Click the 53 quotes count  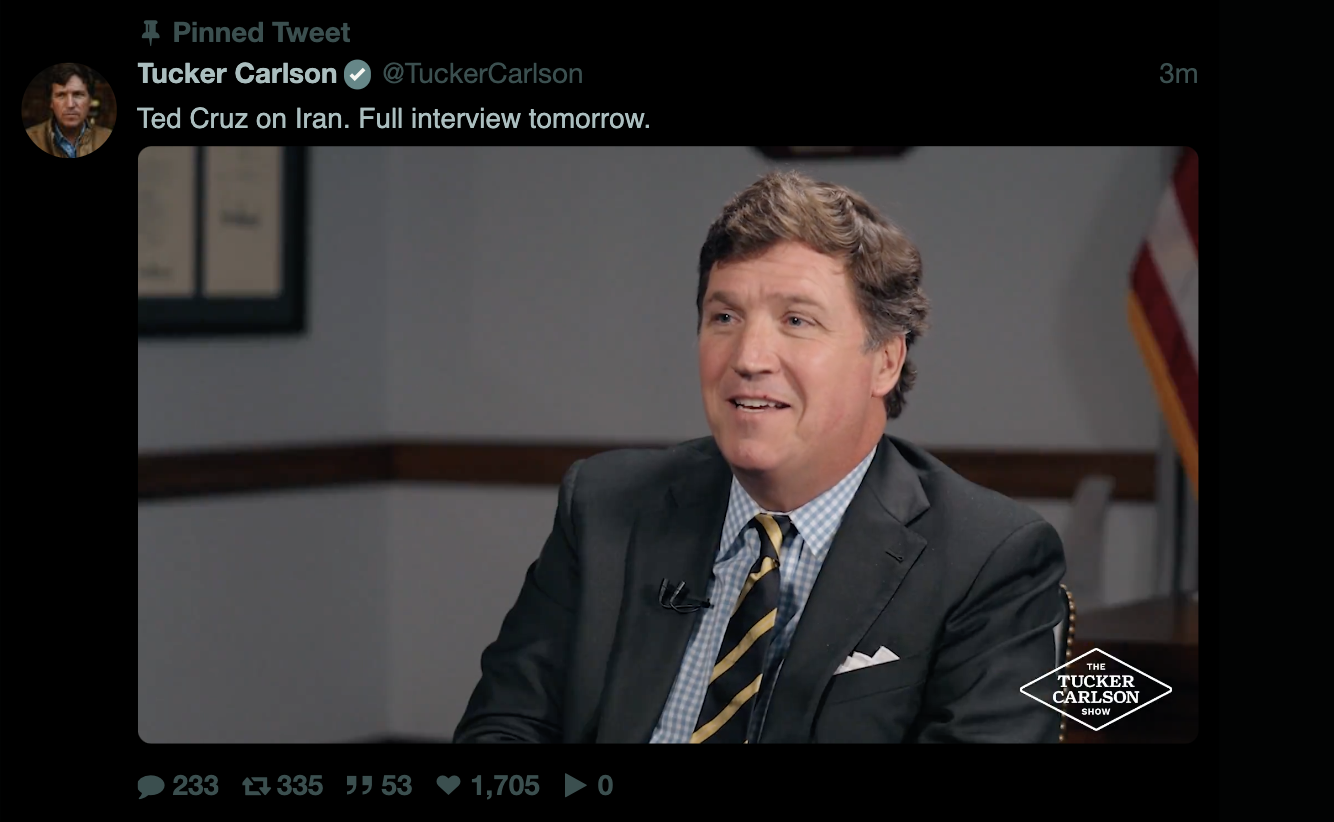(396, 786)
